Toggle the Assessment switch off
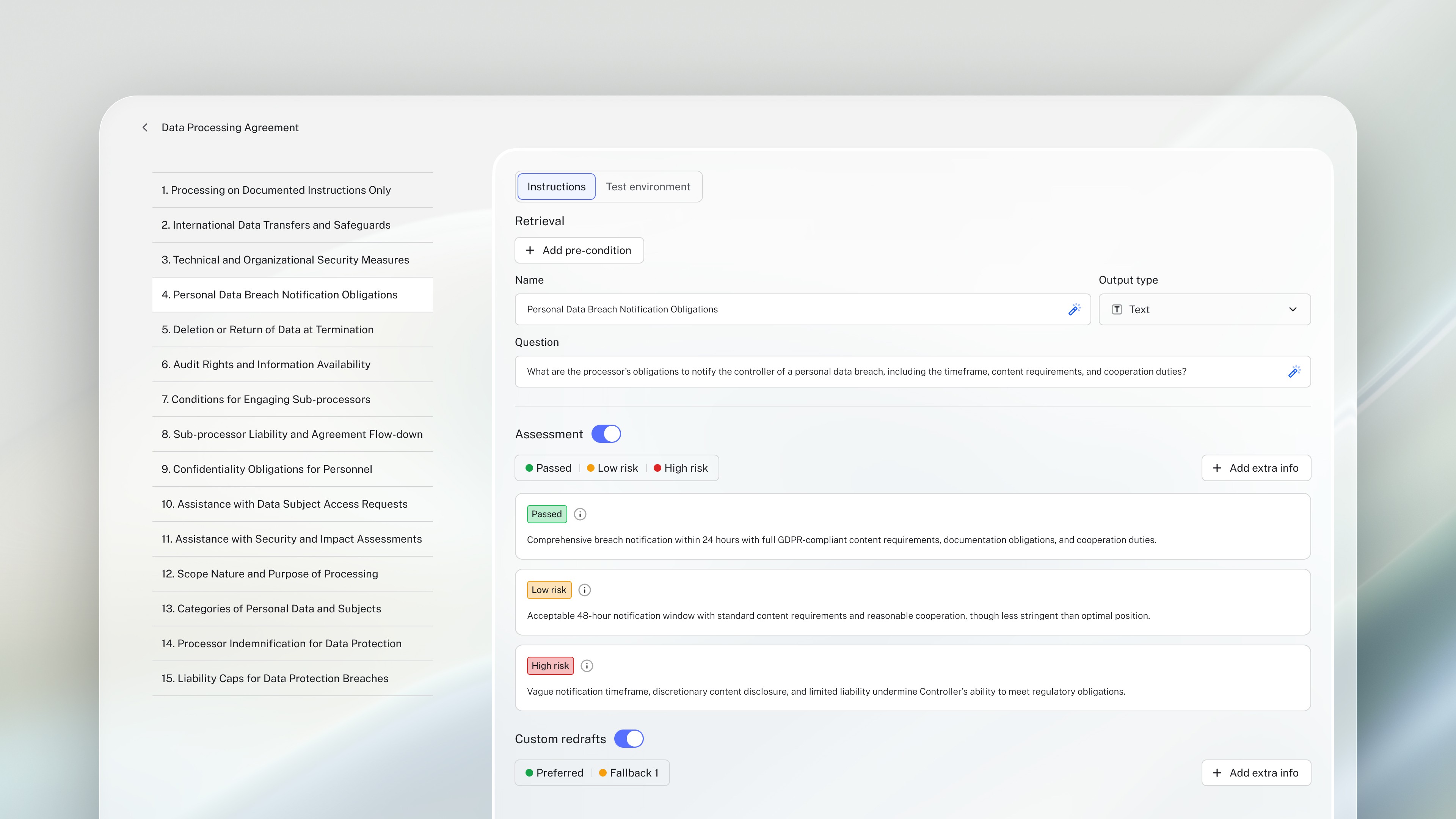Screen dimensions: 1456x819 pyautogui.click(x=606, y=434)
